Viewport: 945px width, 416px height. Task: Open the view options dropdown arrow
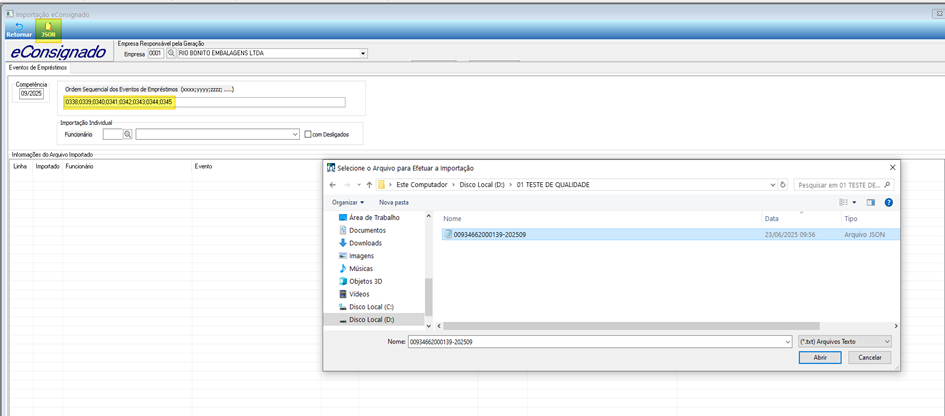coord(855,203)
